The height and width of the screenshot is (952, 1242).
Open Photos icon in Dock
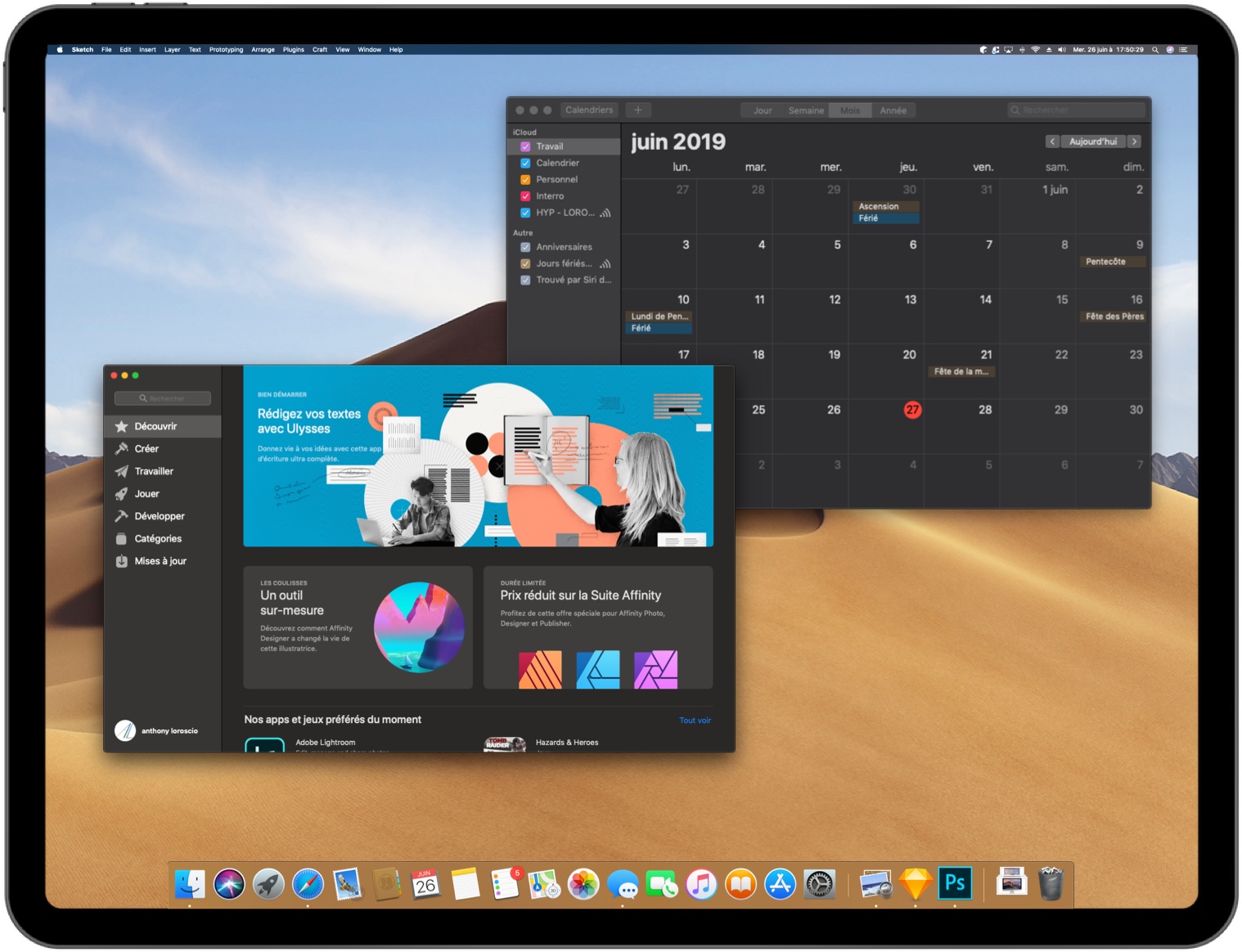[x=583, y=884]
